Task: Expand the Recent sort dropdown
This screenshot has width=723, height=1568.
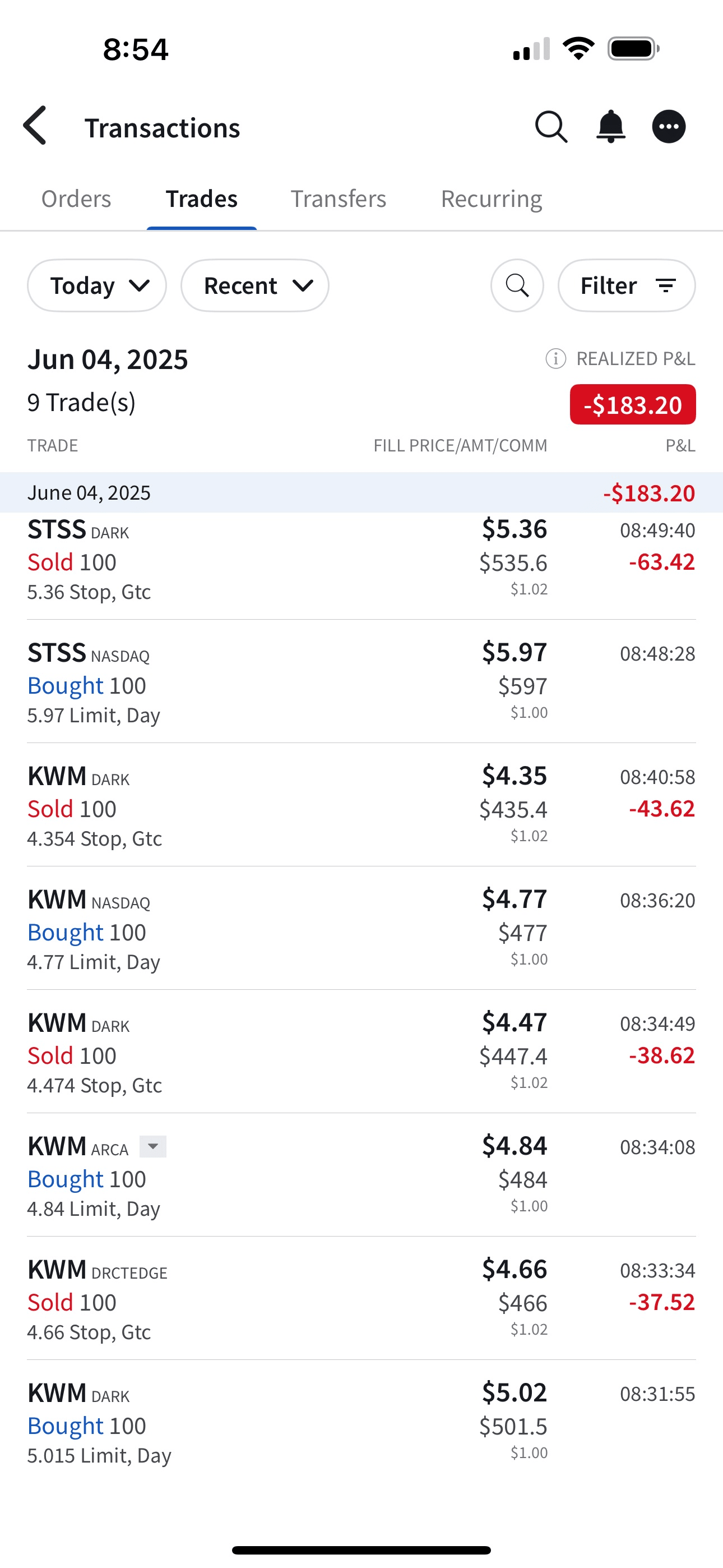Action: point(254,285)
